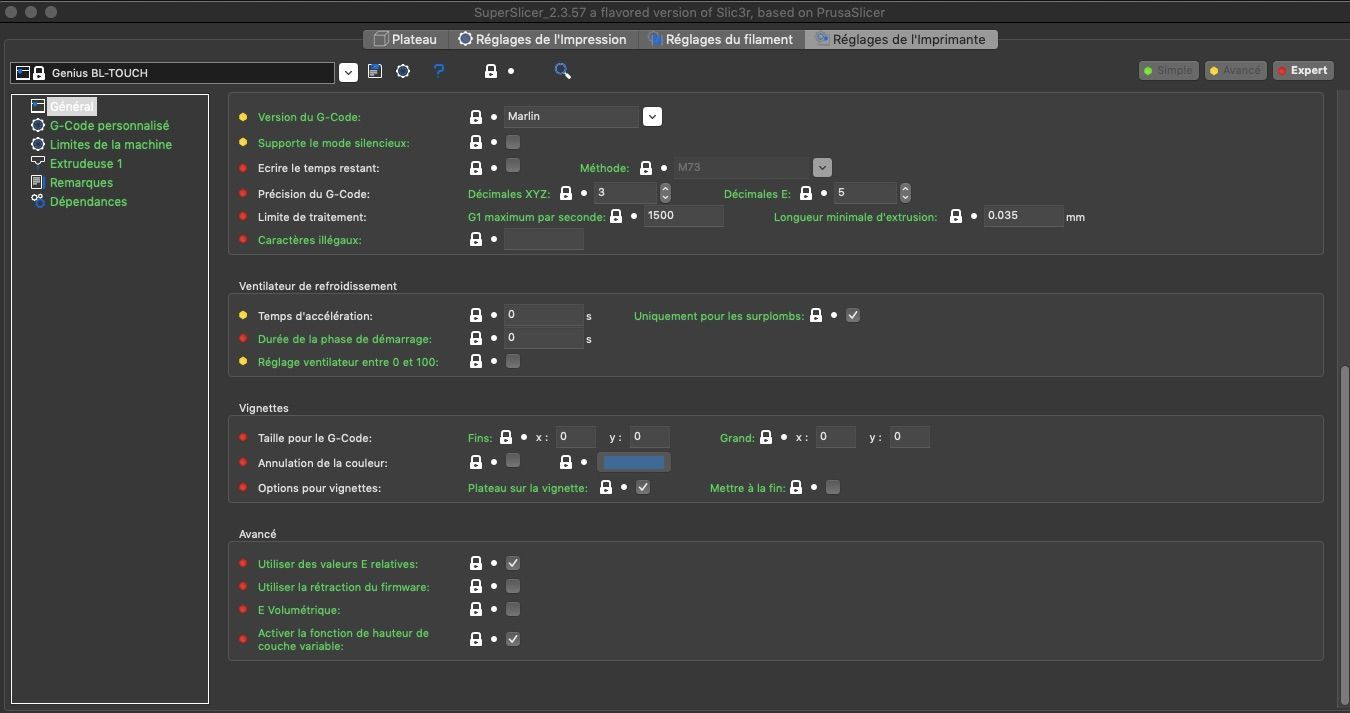The width and height of the screenshot is (1350, 713).
Task: Click the magnifying glass search settings icon
Action: pyautogui.click(x=563, y=71)
